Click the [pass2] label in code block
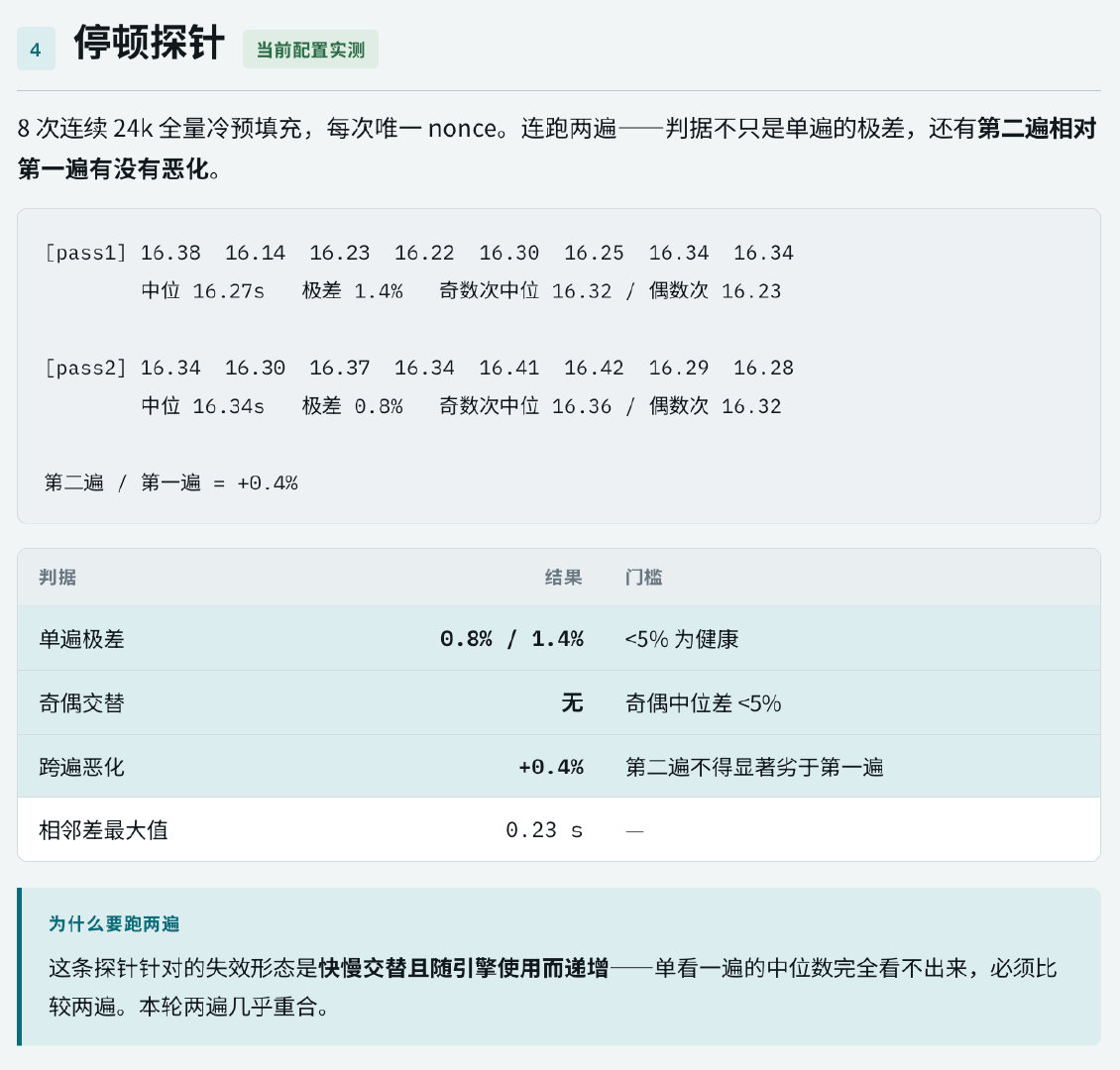 (85, 368)
